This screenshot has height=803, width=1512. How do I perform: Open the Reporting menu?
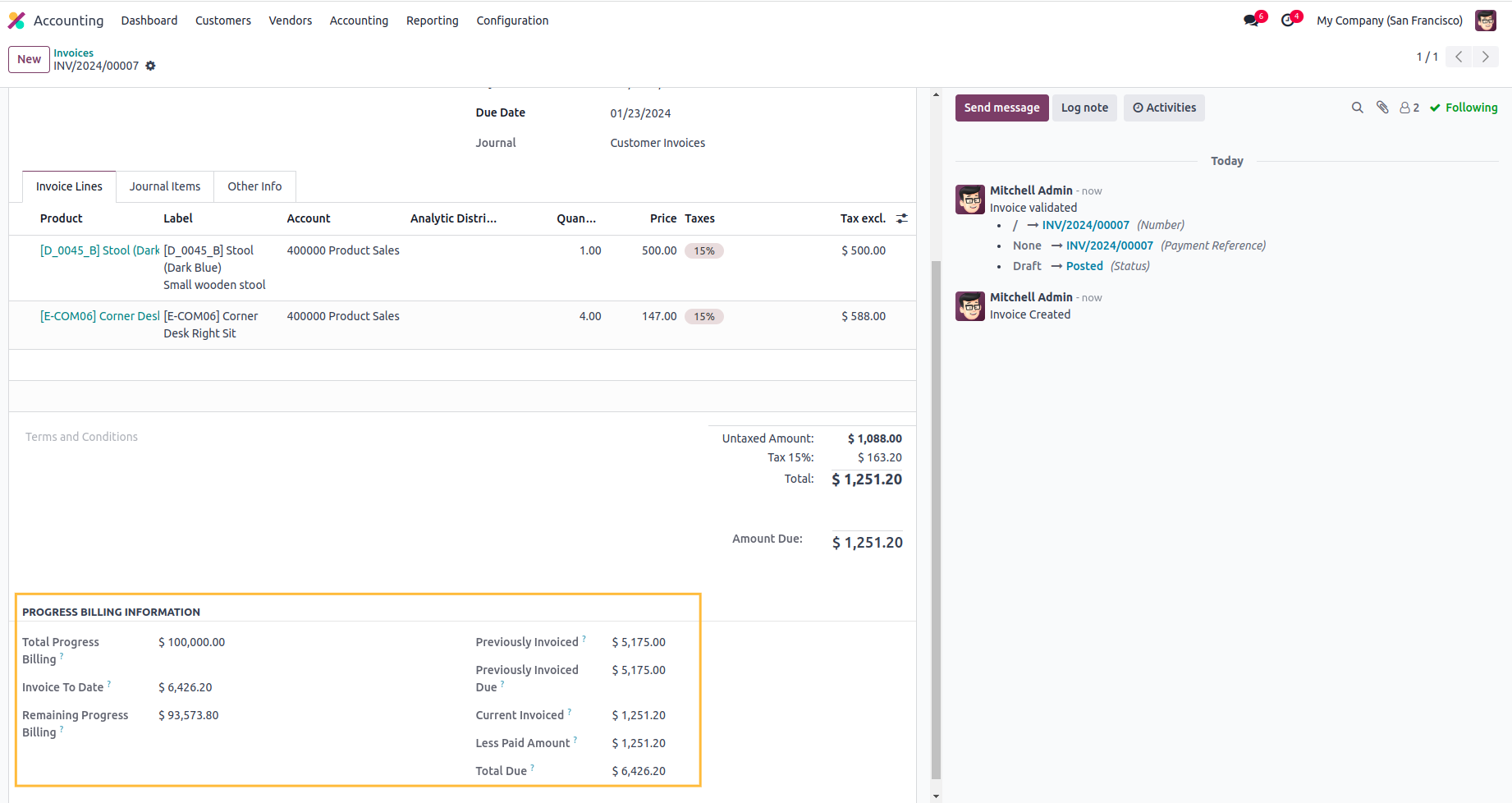[432, 21]
